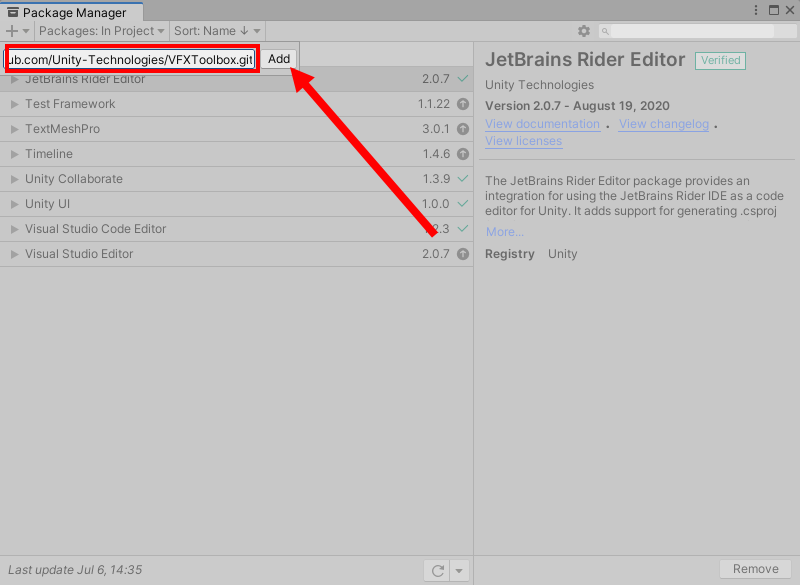Expand the Unity UI row arrow
Screen dimensions: 800x585
pos(14,204)
